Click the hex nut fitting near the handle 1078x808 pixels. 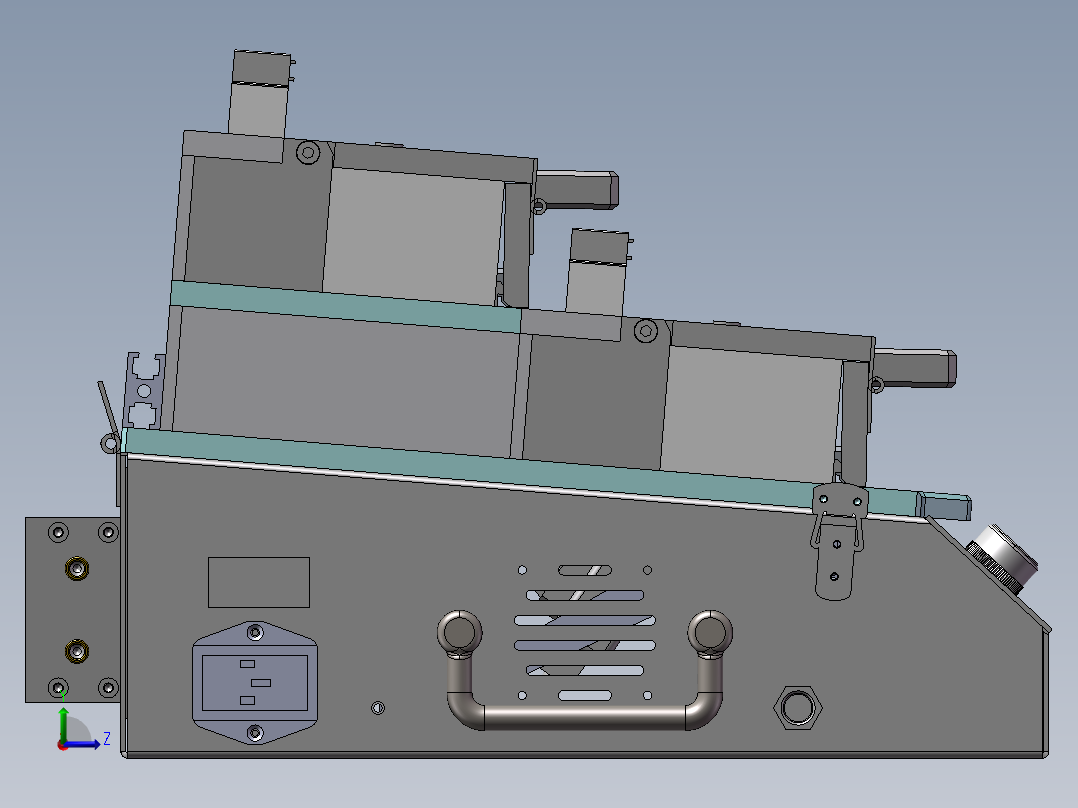coord(797,709)
